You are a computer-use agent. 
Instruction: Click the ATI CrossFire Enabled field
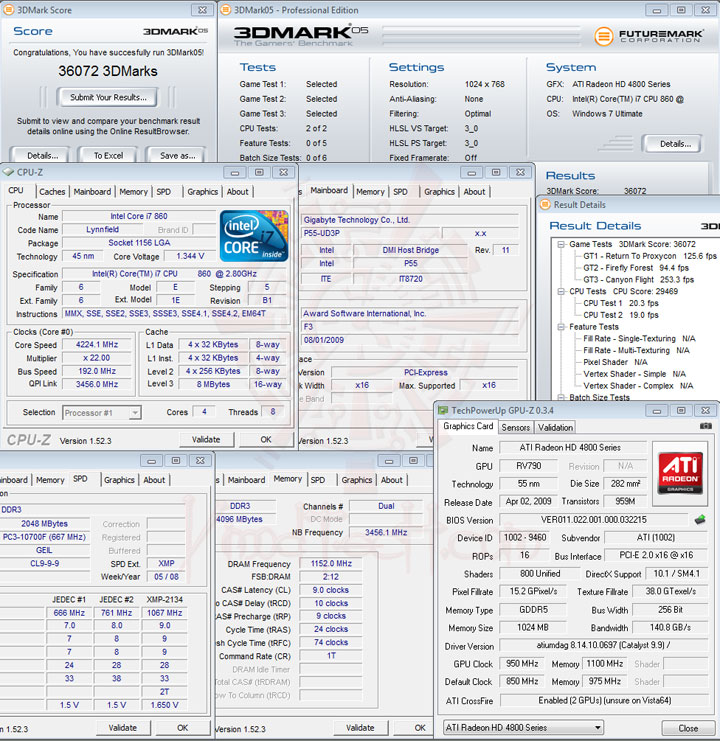(604, 701)
